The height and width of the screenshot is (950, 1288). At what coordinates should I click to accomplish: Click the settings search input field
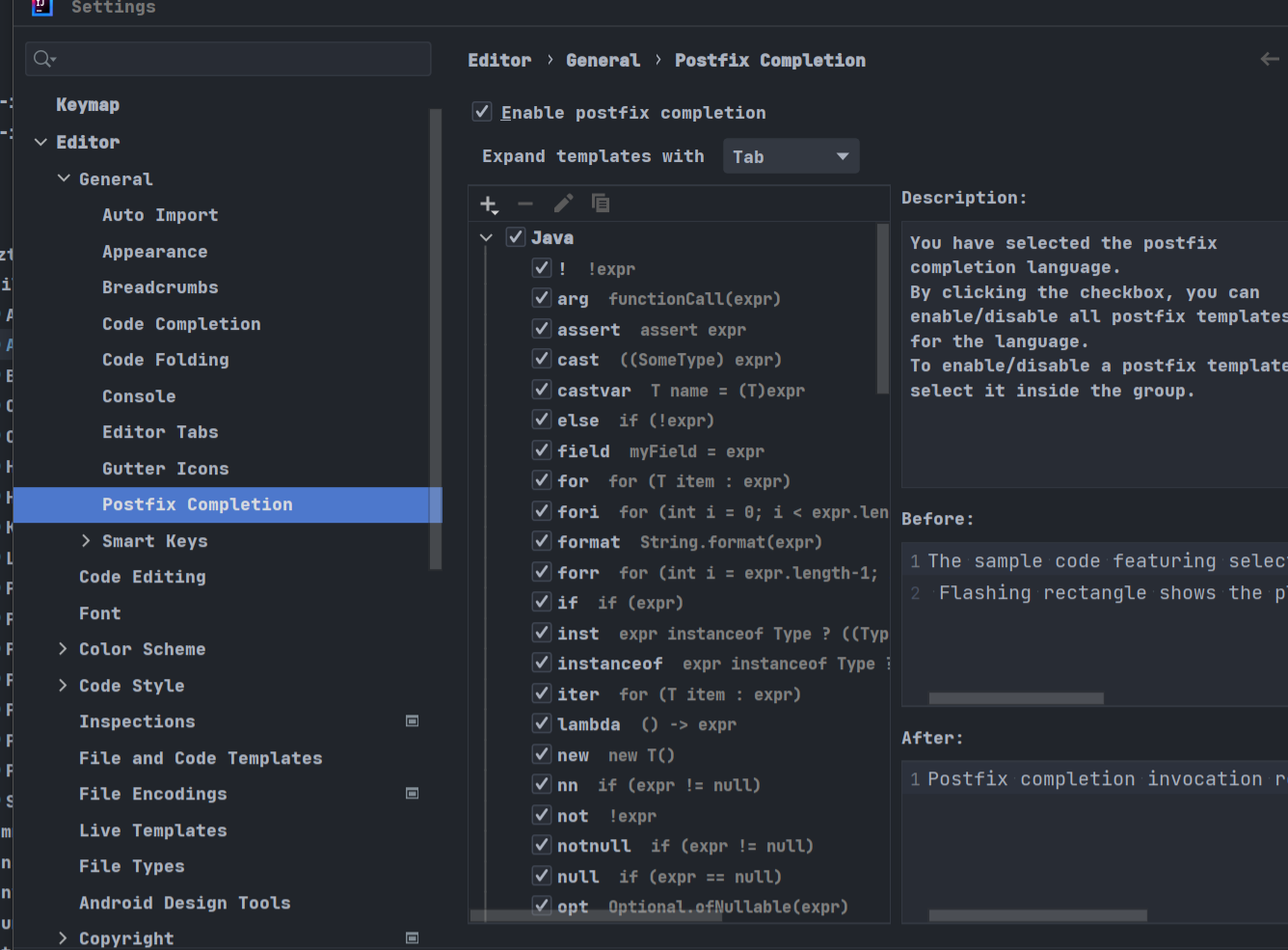[228, 59]
